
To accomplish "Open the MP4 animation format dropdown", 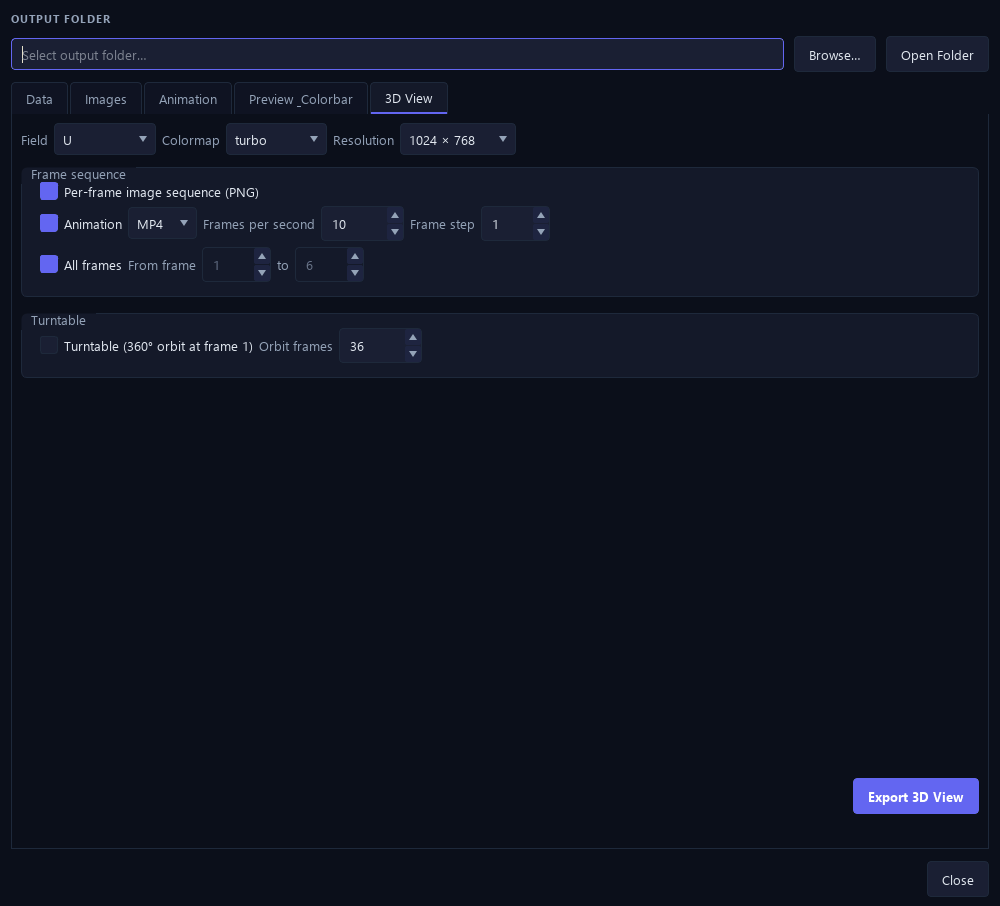I will (x=162, y=224).
